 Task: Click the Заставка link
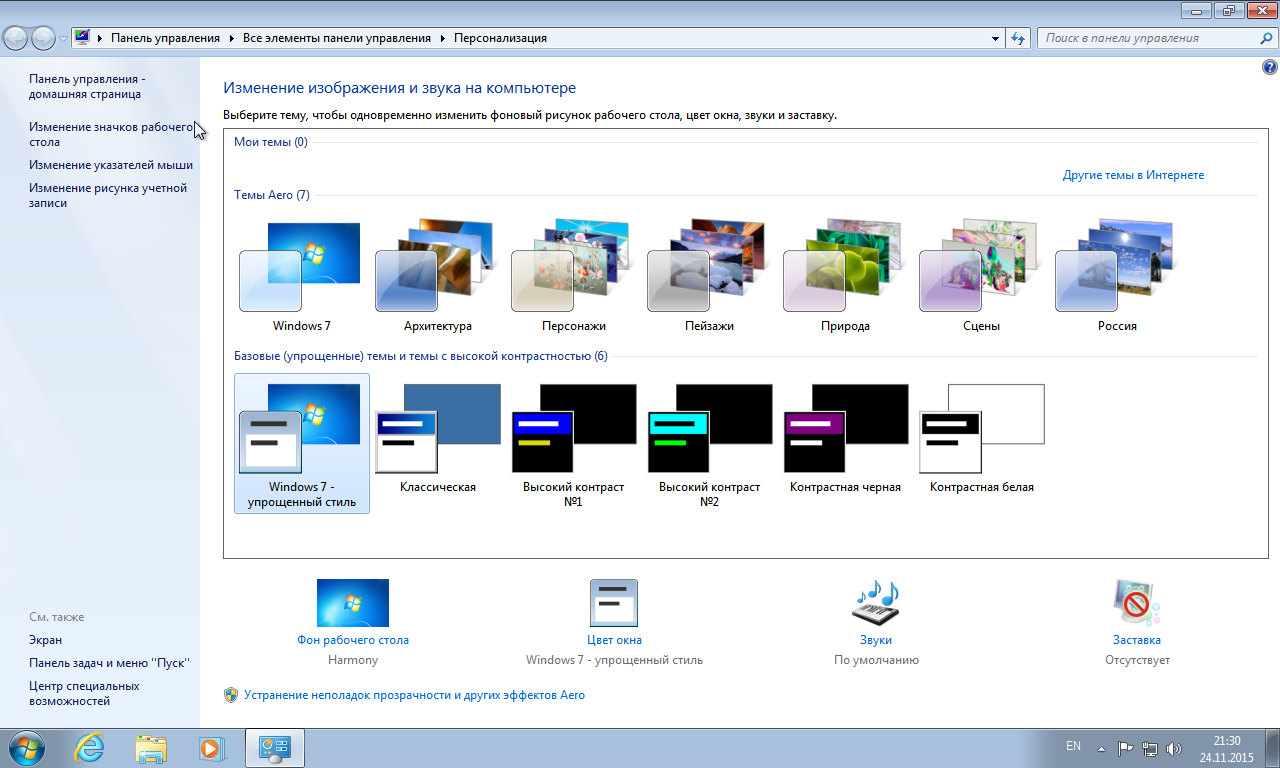[1137, 640]
